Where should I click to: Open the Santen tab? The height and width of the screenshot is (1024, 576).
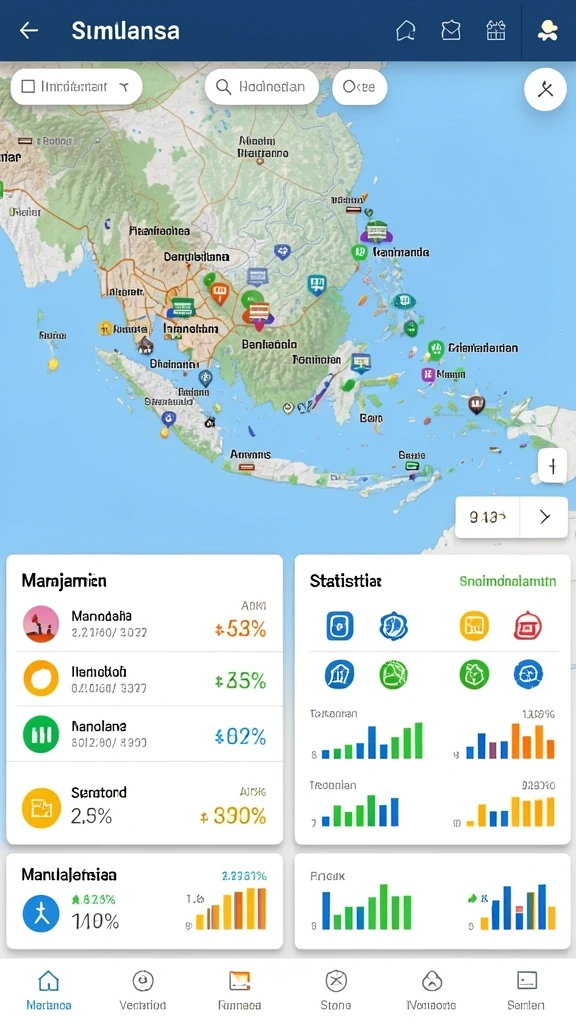click(x=526, y=990)
